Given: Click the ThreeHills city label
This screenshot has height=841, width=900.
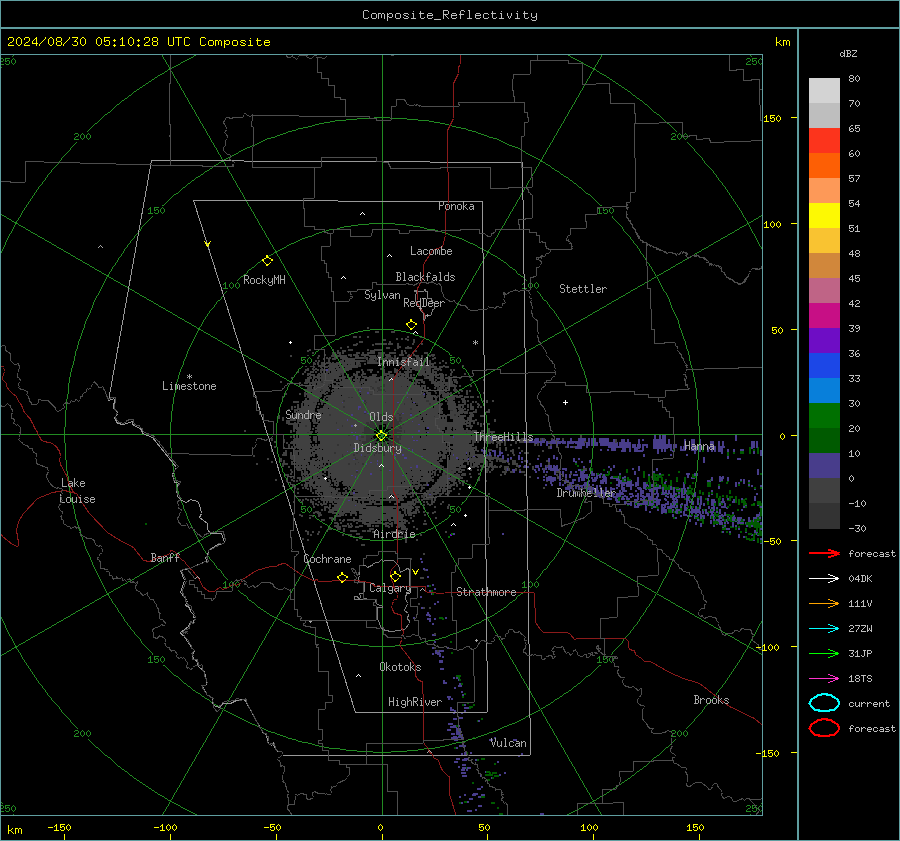Looking at the screenshot, I should [503, 437].
